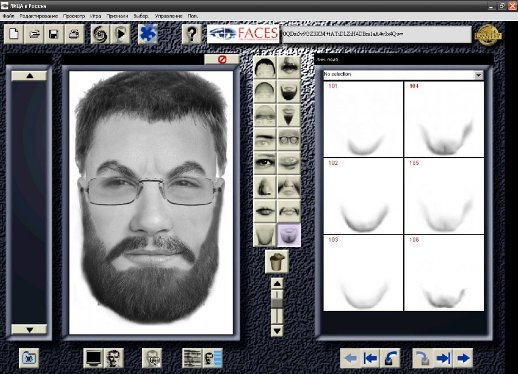The height and width of the screenshot is (374, 518).
Task: Save composite with floppy disk icon
Action: 54,34
